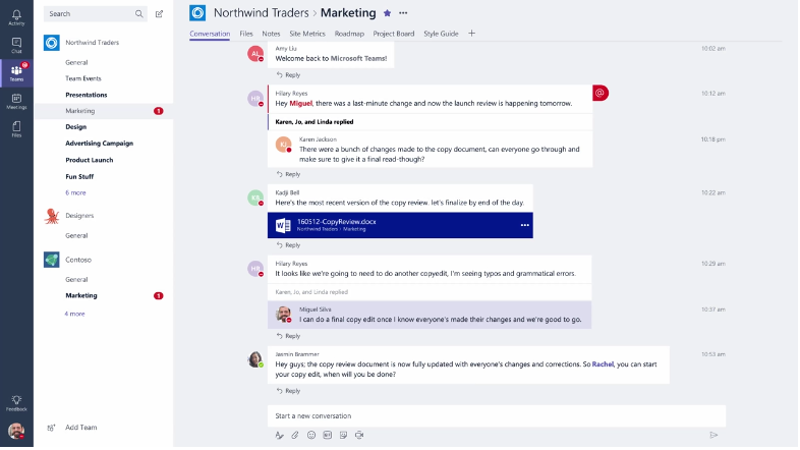This screenshot has width=800, height=450.
Task: Reply under the CopyReview.docx attachment
Action: 288,245
